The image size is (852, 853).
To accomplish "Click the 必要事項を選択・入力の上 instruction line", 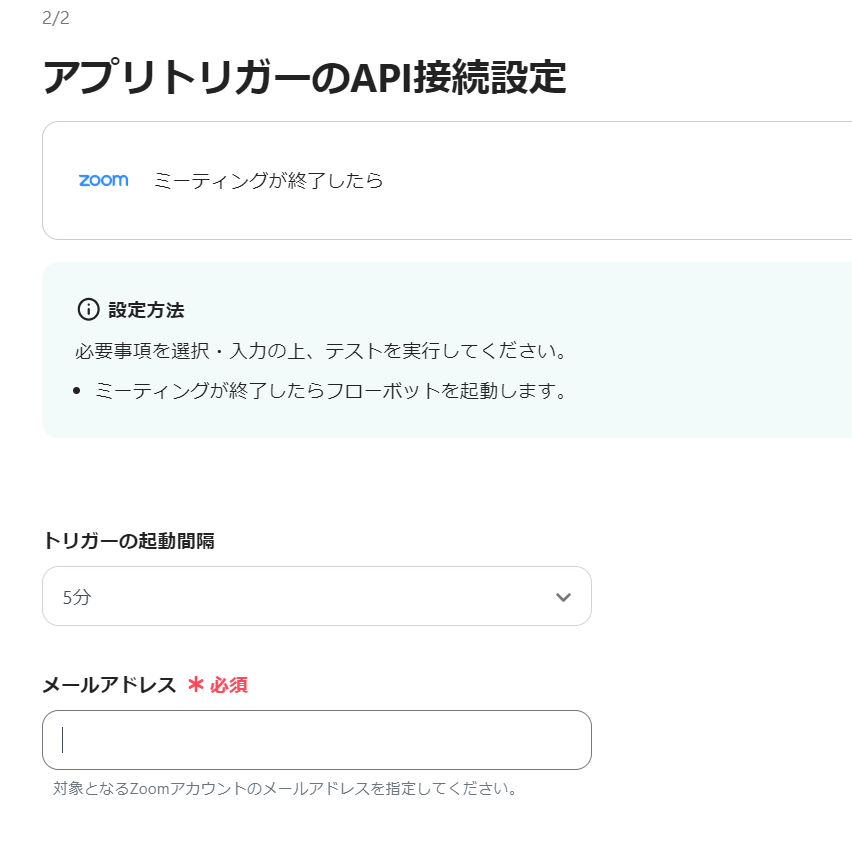I will [321, 352].
